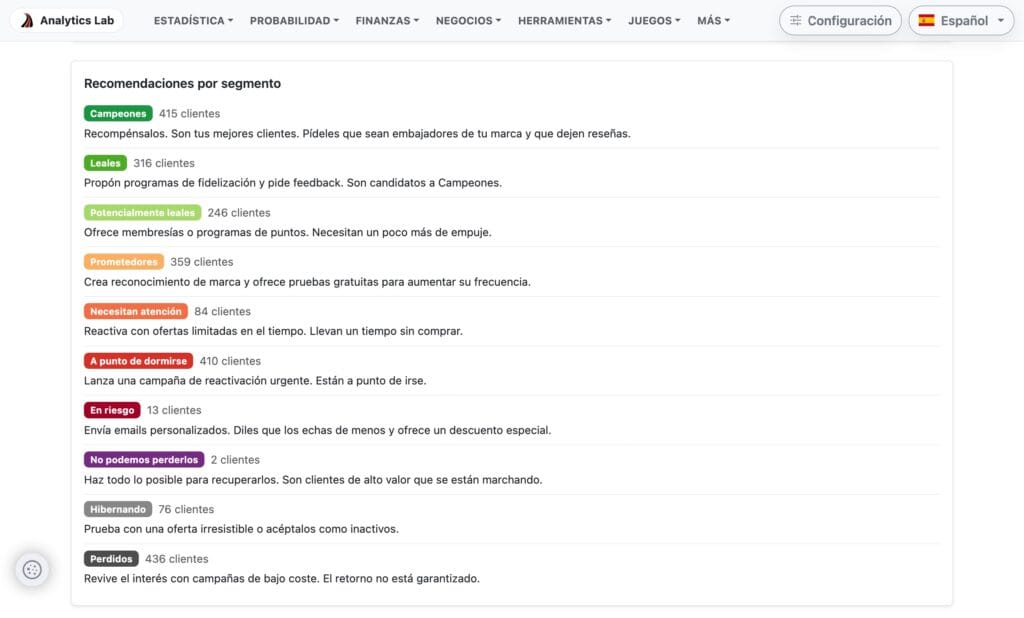The height and width of the screenshot is (618, 1024).
Task: Click the text 'Crea reconocimiento de marca'
Action: (161, 282)
